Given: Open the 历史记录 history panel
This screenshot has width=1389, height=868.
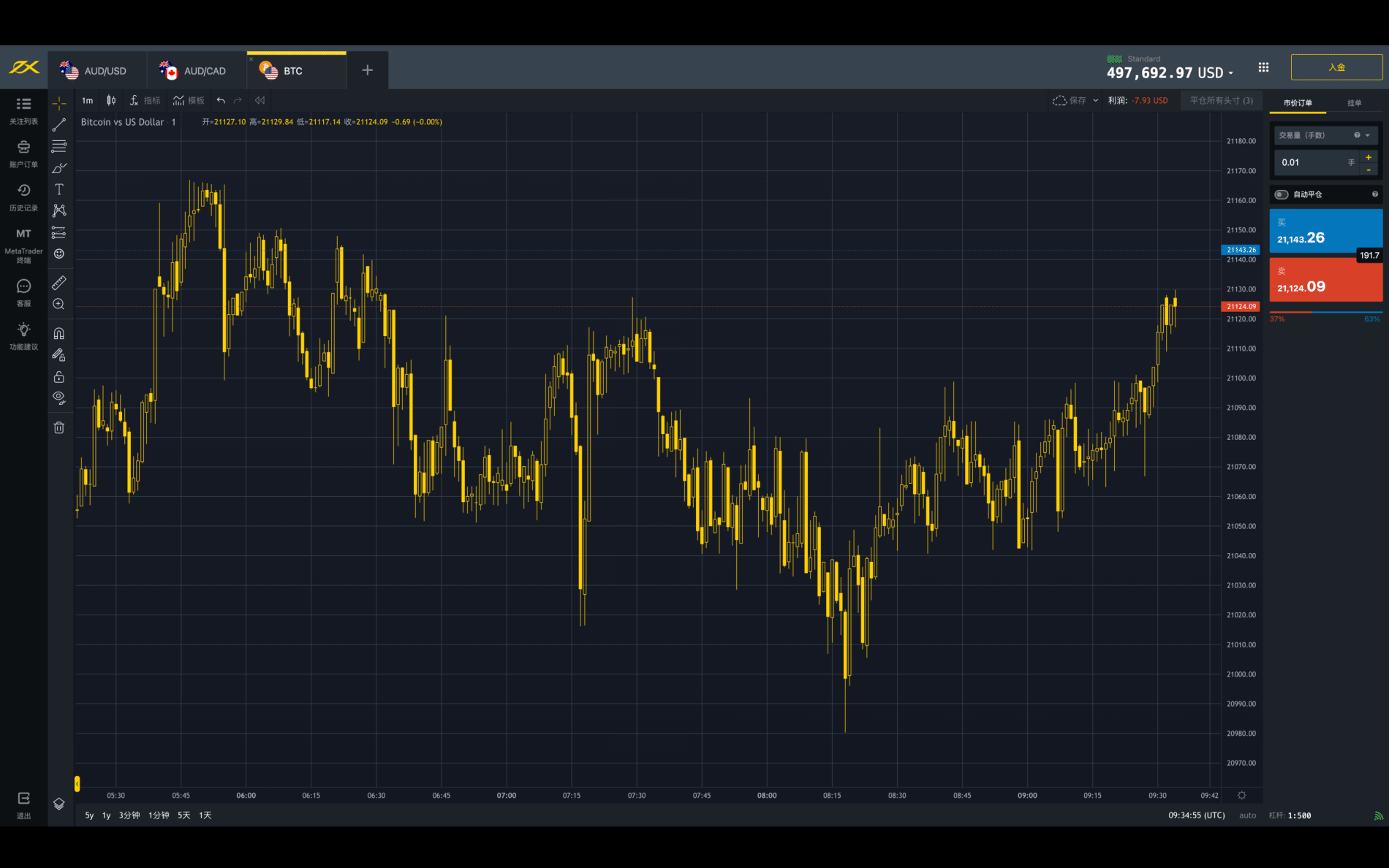Looking at the screenshot, I should (23, 197).
